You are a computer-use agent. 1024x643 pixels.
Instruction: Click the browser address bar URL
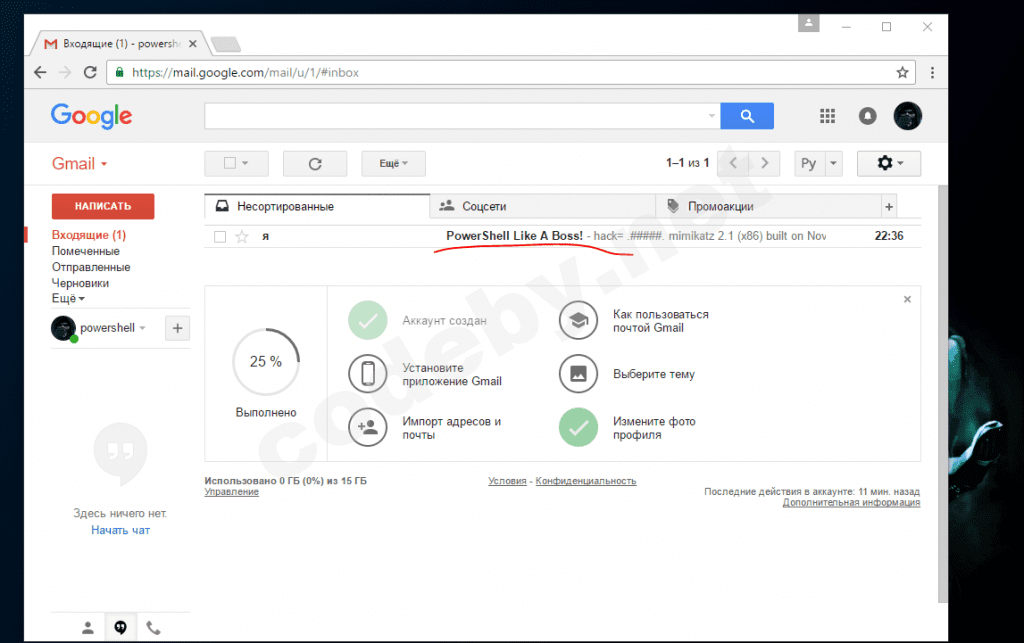pyautogui.click(x=246, y=72)
